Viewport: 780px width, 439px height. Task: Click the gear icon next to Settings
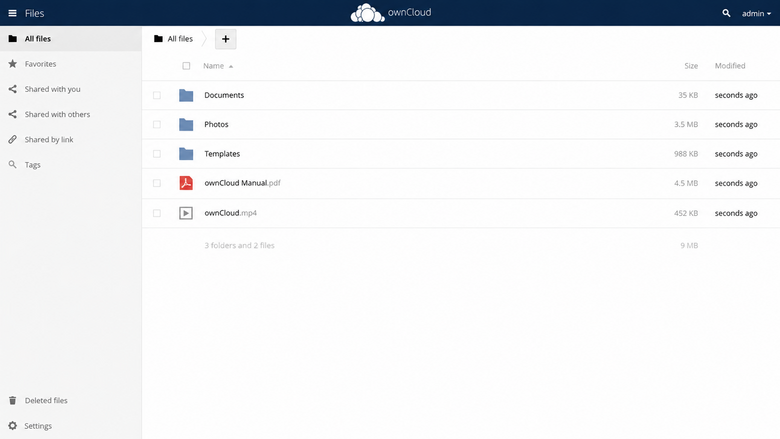point(12,426)
